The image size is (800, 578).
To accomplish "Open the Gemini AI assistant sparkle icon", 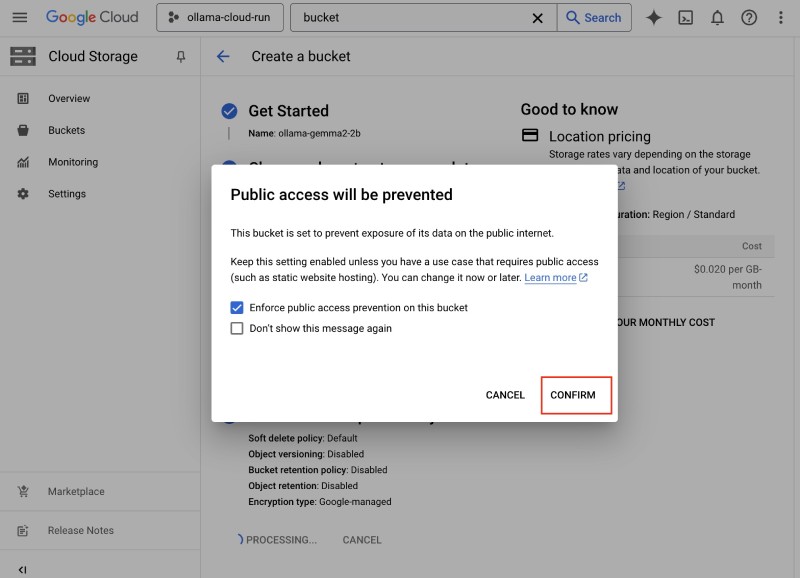I will [x=654, y=18].
